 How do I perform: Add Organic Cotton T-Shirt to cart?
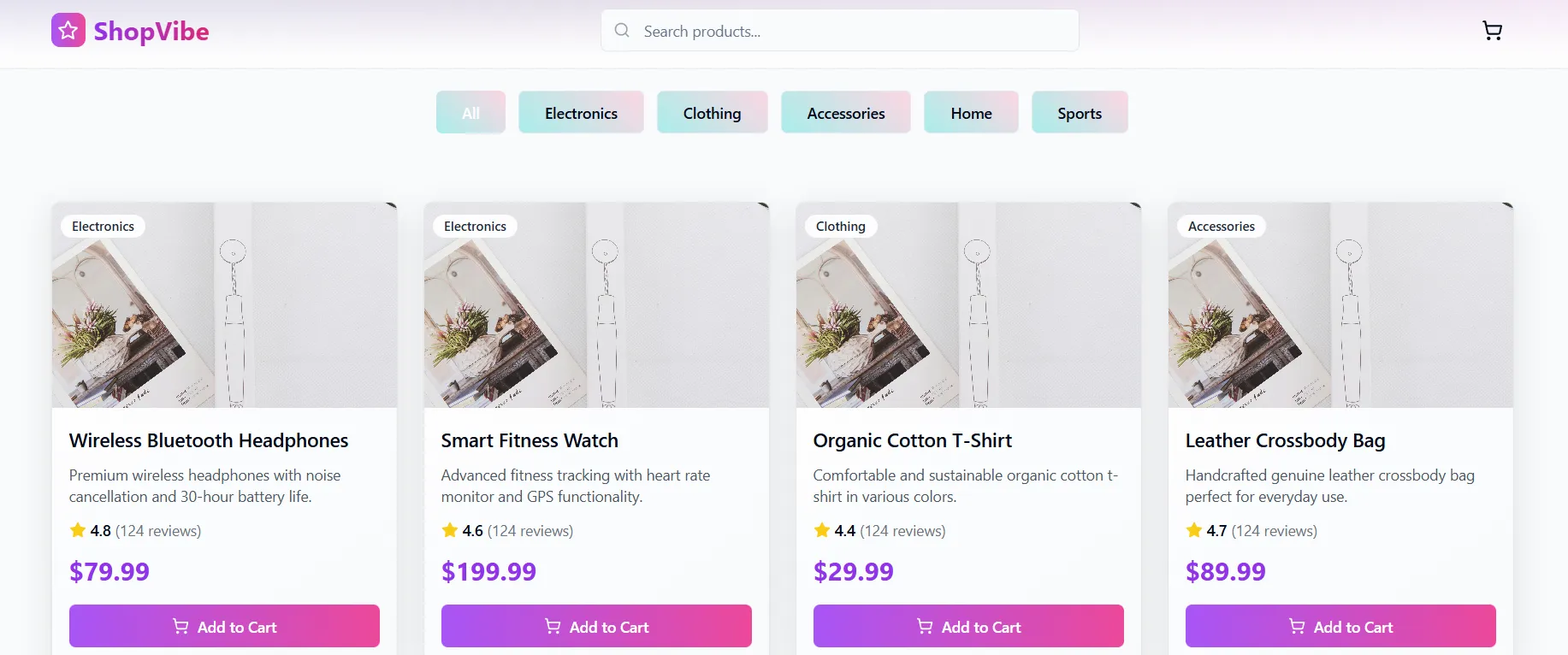(x=968, y=626)
